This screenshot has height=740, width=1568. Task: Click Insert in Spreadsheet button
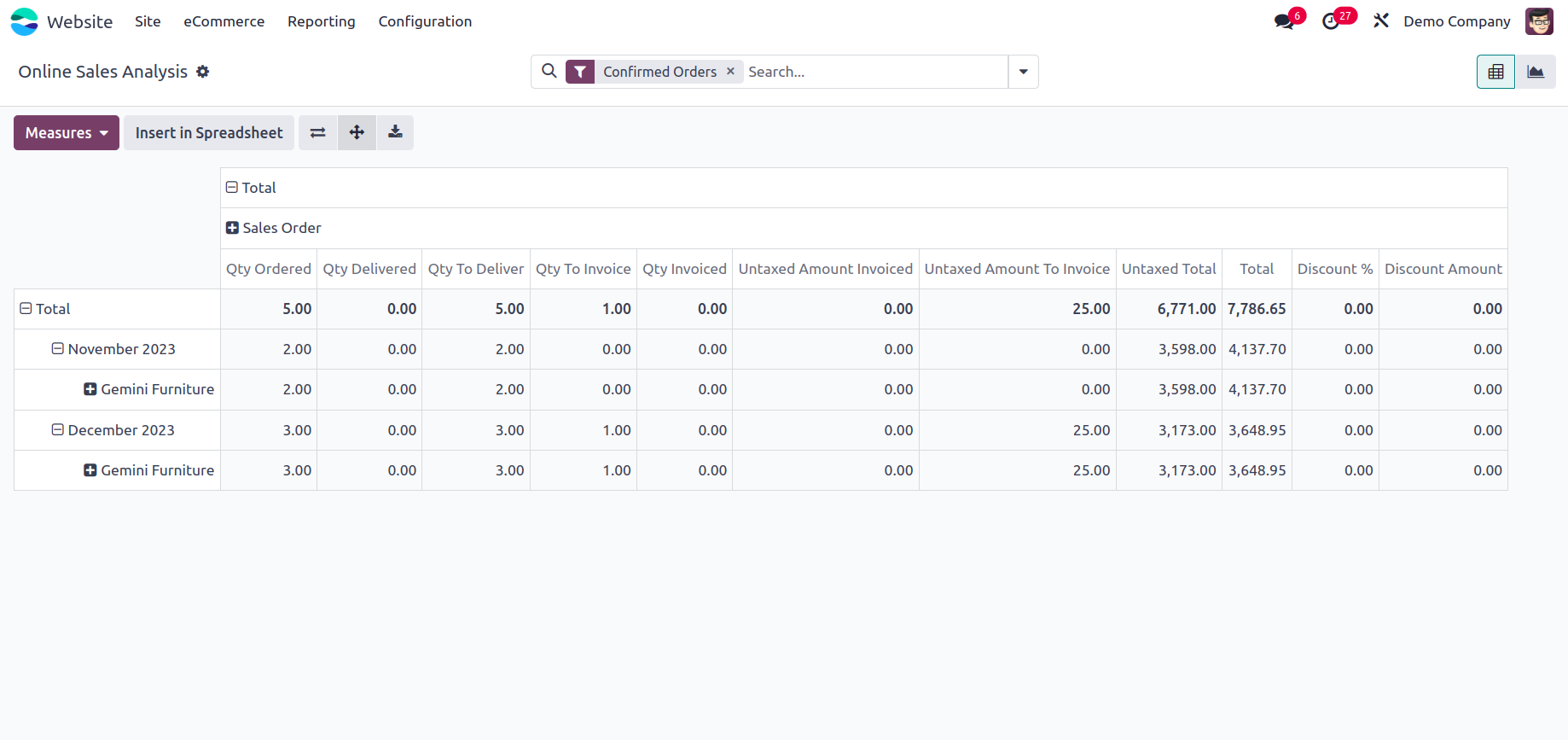[209, 132]
